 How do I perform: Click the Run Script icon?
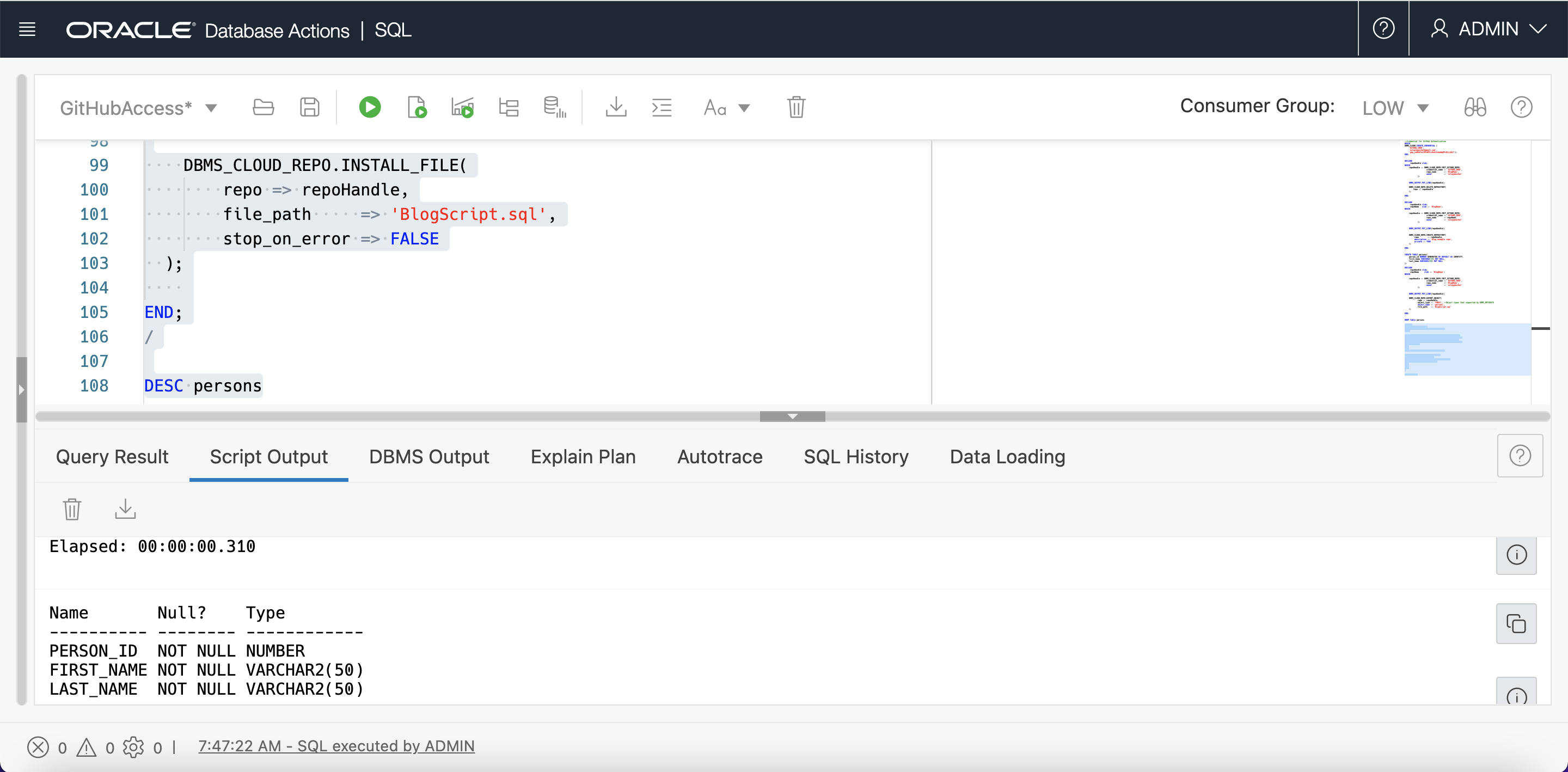click(x=416, y=107)
